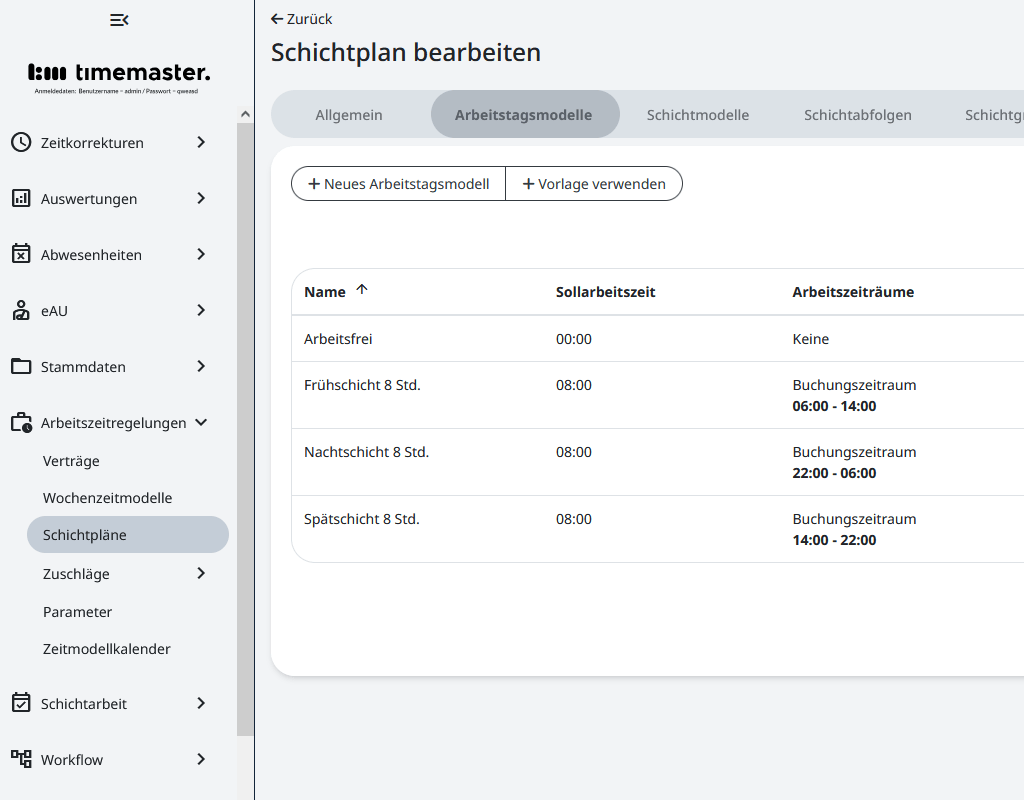Screen dimensions: 1024x800
Task: Click the eAU sidebar icon
Action: pyautogui.click(x=21, y=310)
